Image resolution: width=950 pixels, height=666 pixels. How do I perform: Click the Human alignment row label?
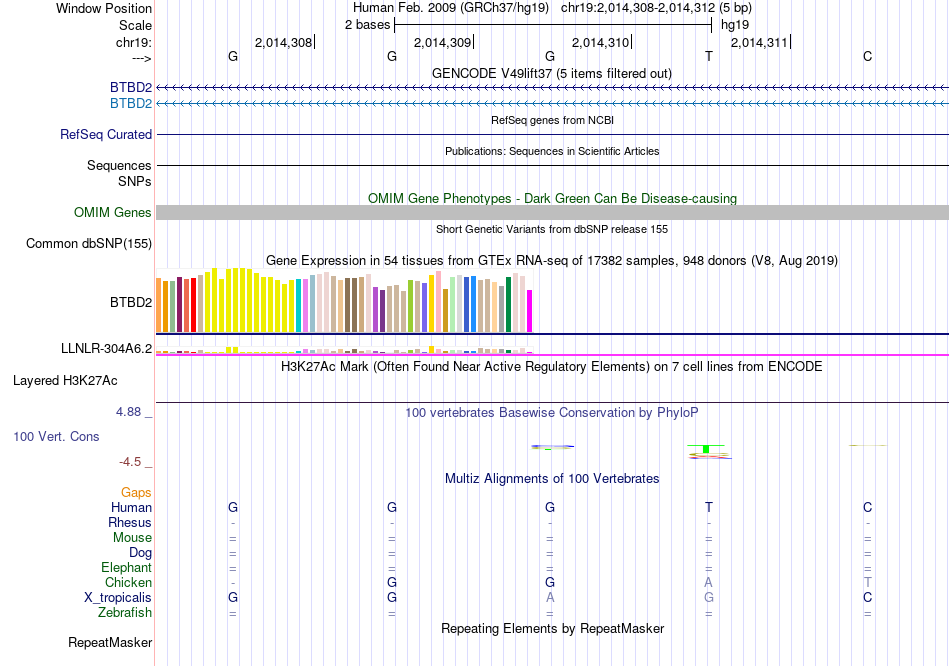pyautogui.click(x=131, y=508)
